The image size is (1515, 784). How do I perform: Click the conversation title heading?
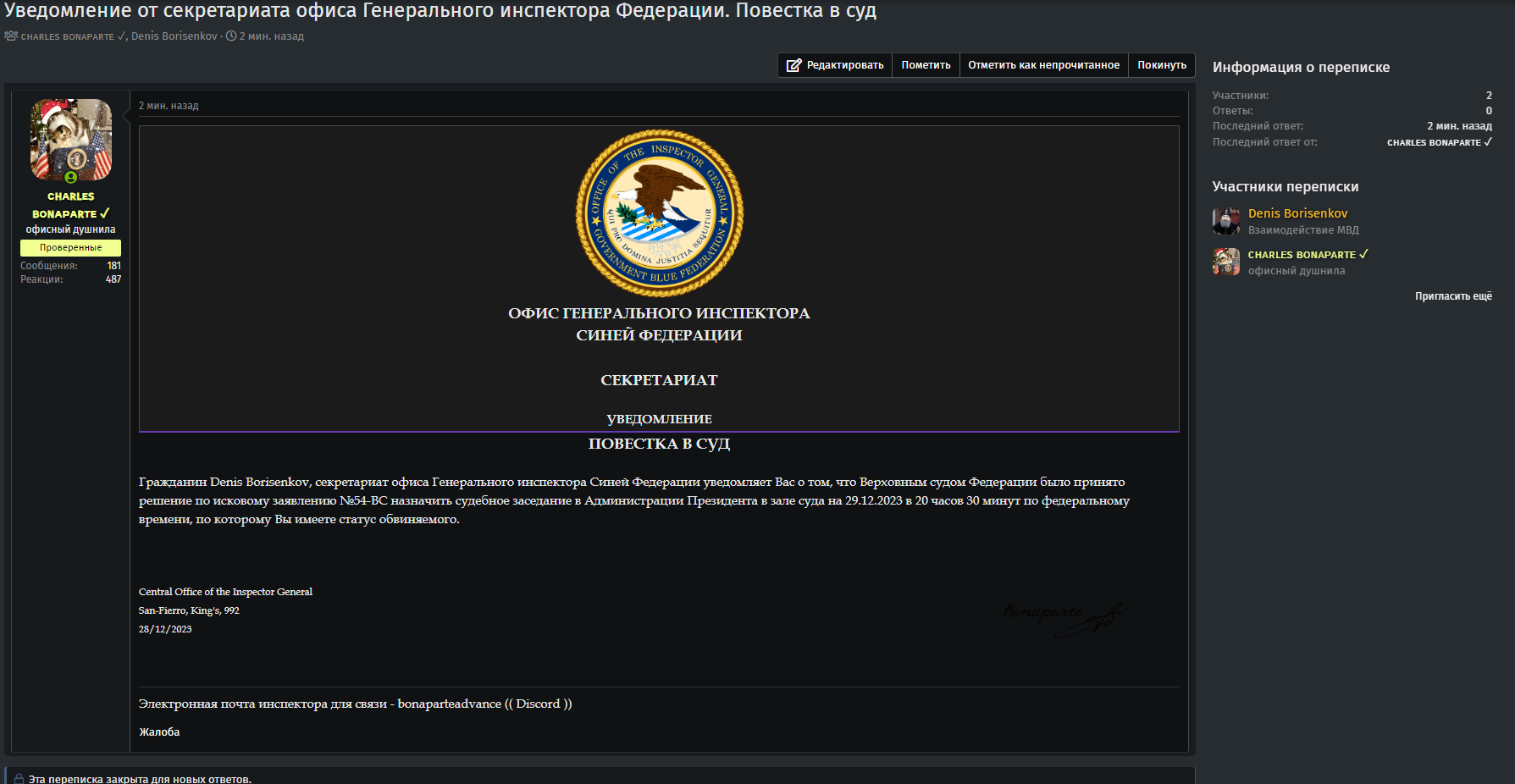[440, 11]
